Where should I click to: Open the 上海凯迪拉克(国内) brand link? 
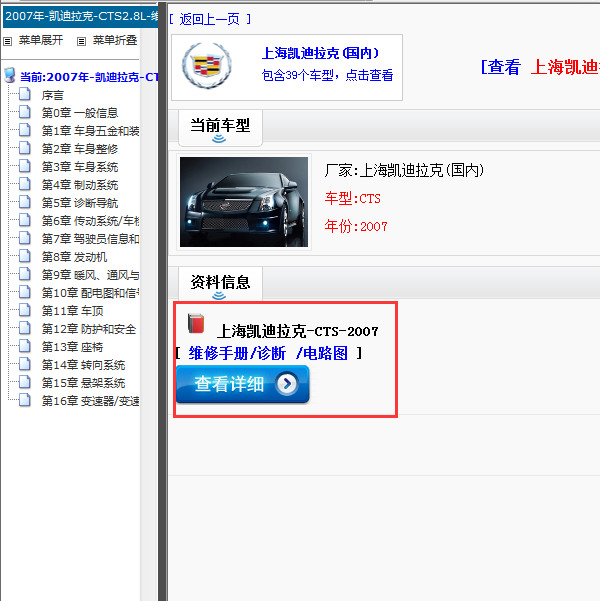(317, 54)
